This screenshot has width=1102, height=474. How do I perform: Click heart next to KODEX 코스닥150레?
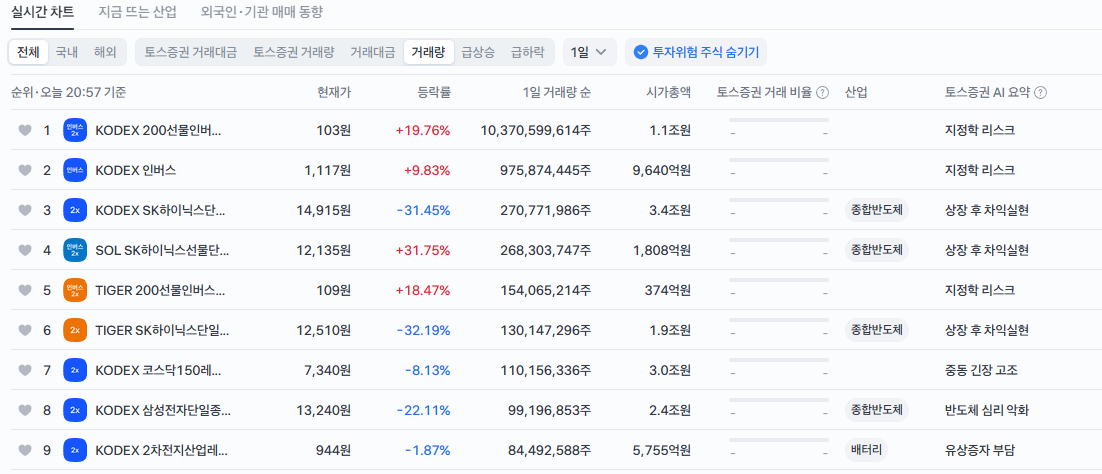pos(25,370)
